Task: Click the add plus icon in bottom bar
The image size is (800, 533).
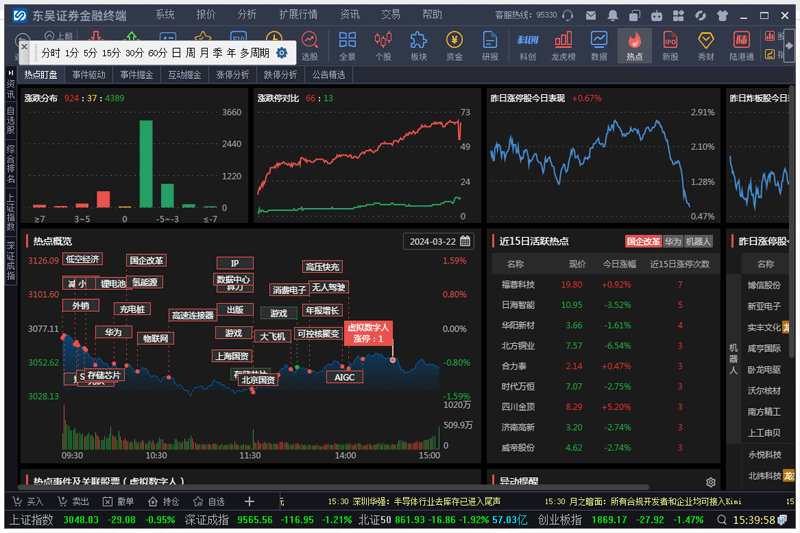Action: tap(249, 501)
